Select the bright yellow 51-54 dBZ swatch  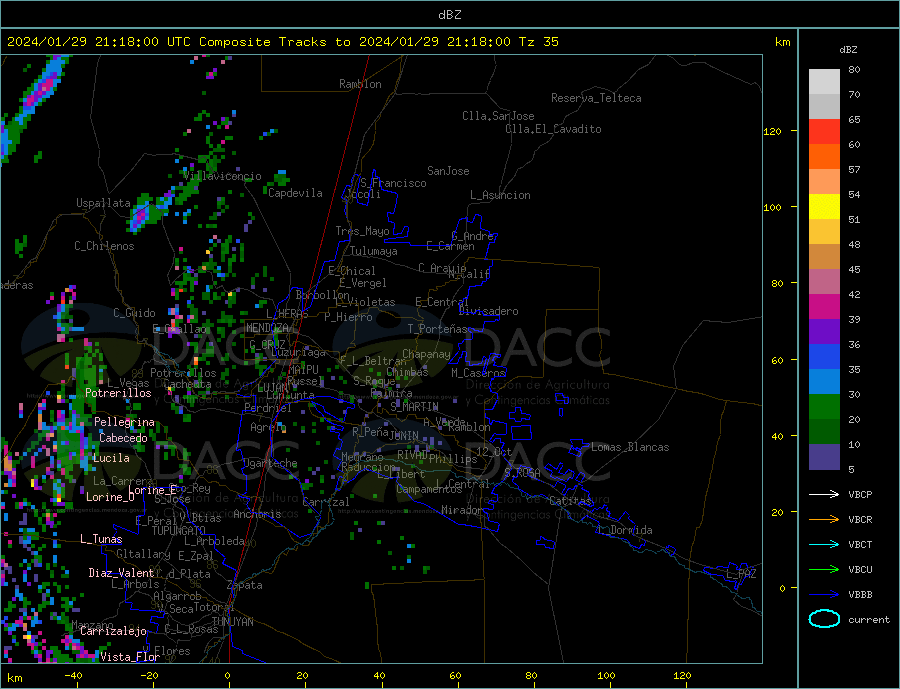point(824,207)
